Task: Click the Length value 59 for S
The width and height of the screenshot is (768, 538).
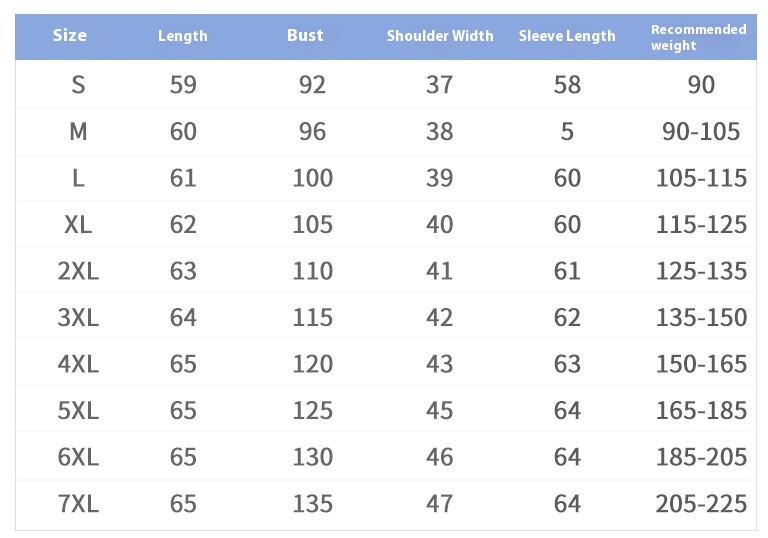Action: pos(183,85)
